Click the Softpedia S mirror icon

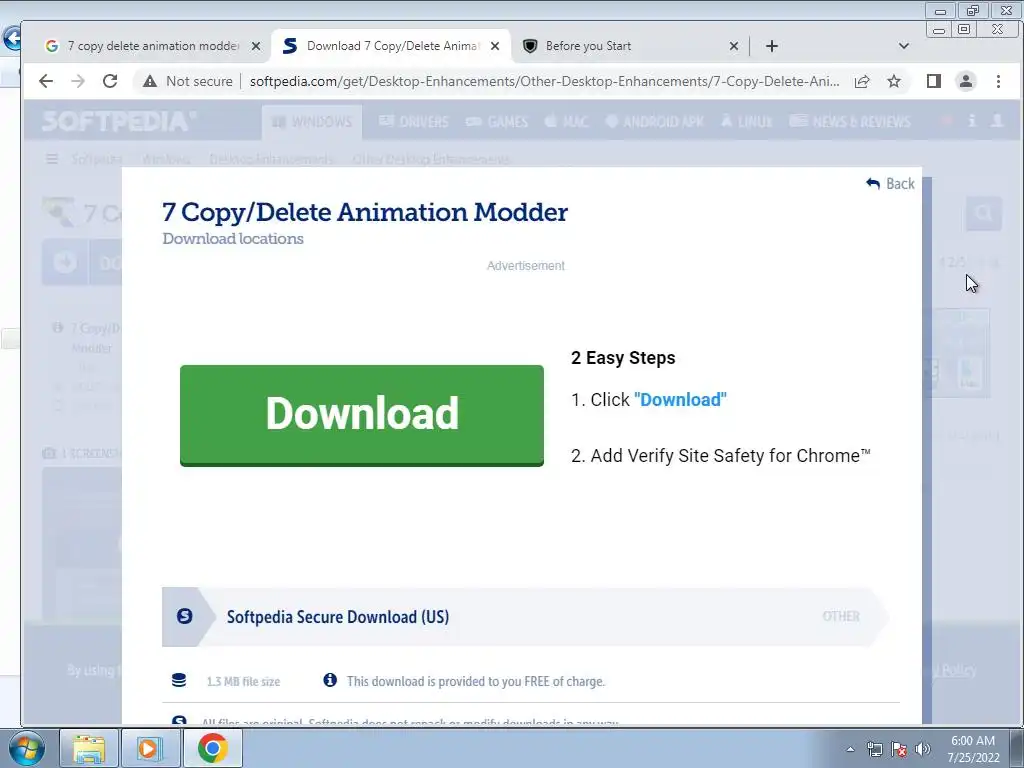(x=185, y=616)
